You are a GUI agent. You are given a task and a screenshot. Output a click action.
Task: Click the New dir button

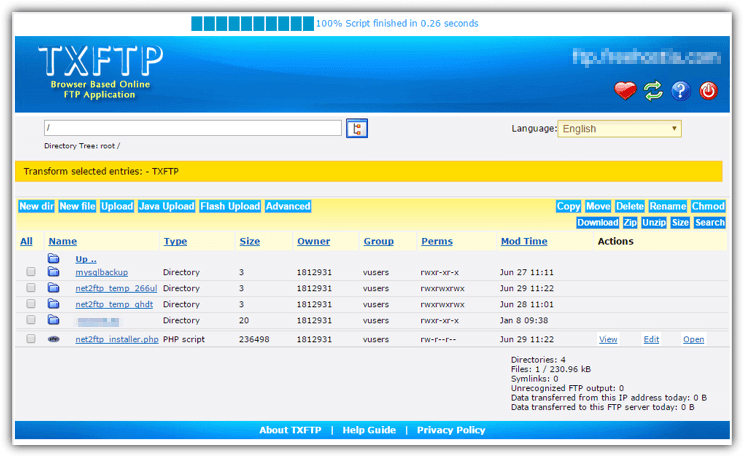coord(37,206)
